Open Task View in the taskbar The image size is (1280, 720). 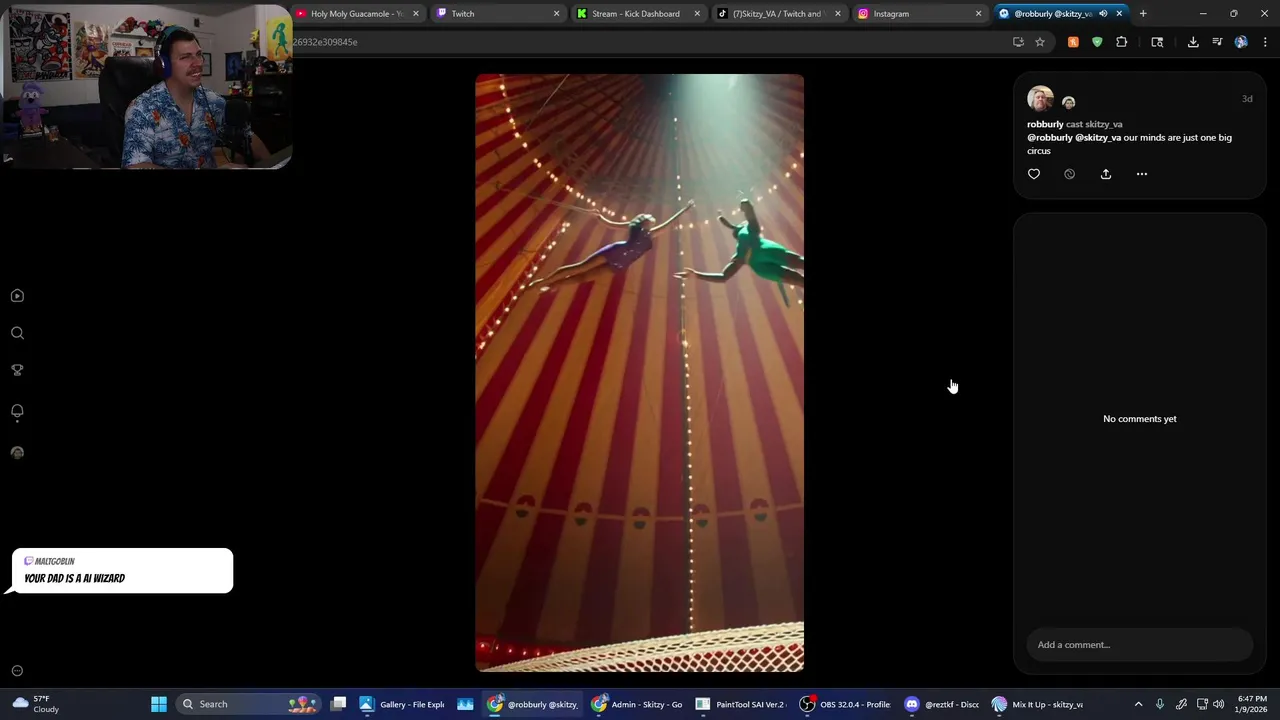tap(339, 704)
